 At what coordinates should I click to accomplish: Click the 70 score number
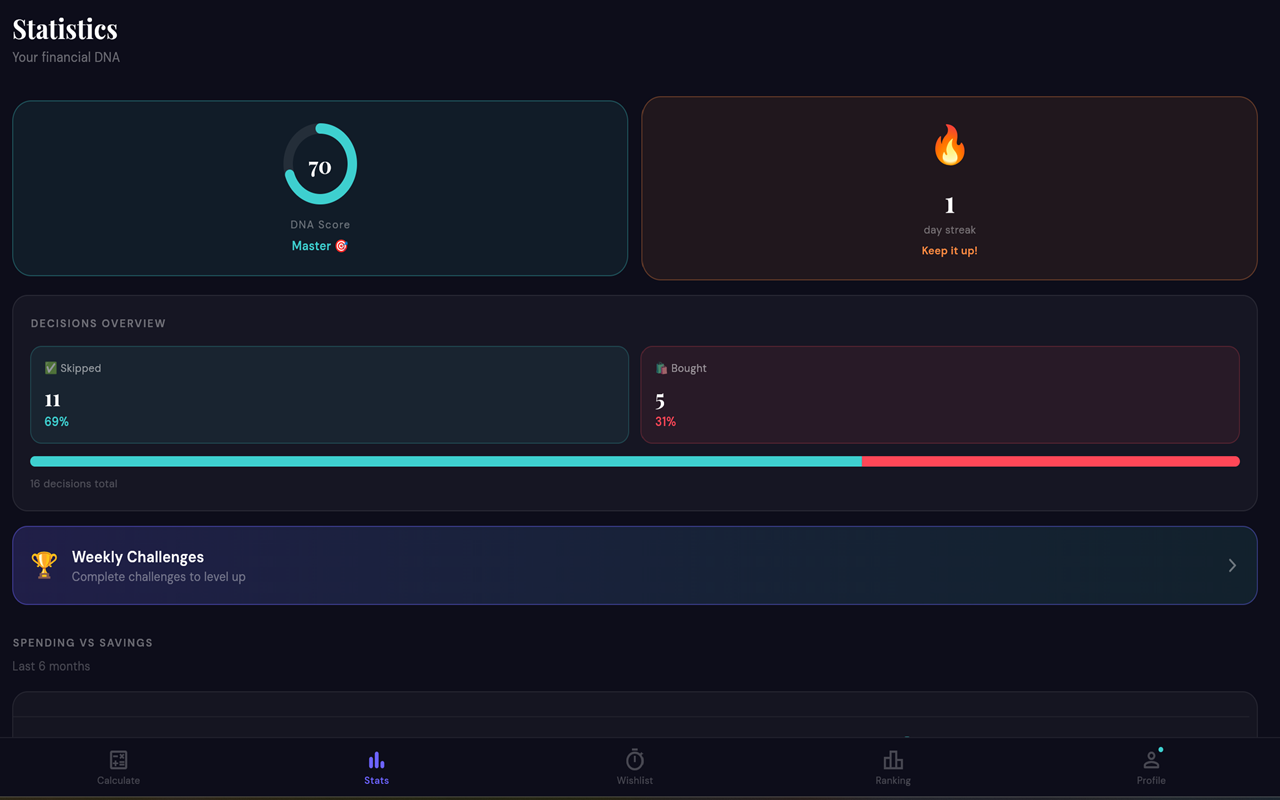320,167
